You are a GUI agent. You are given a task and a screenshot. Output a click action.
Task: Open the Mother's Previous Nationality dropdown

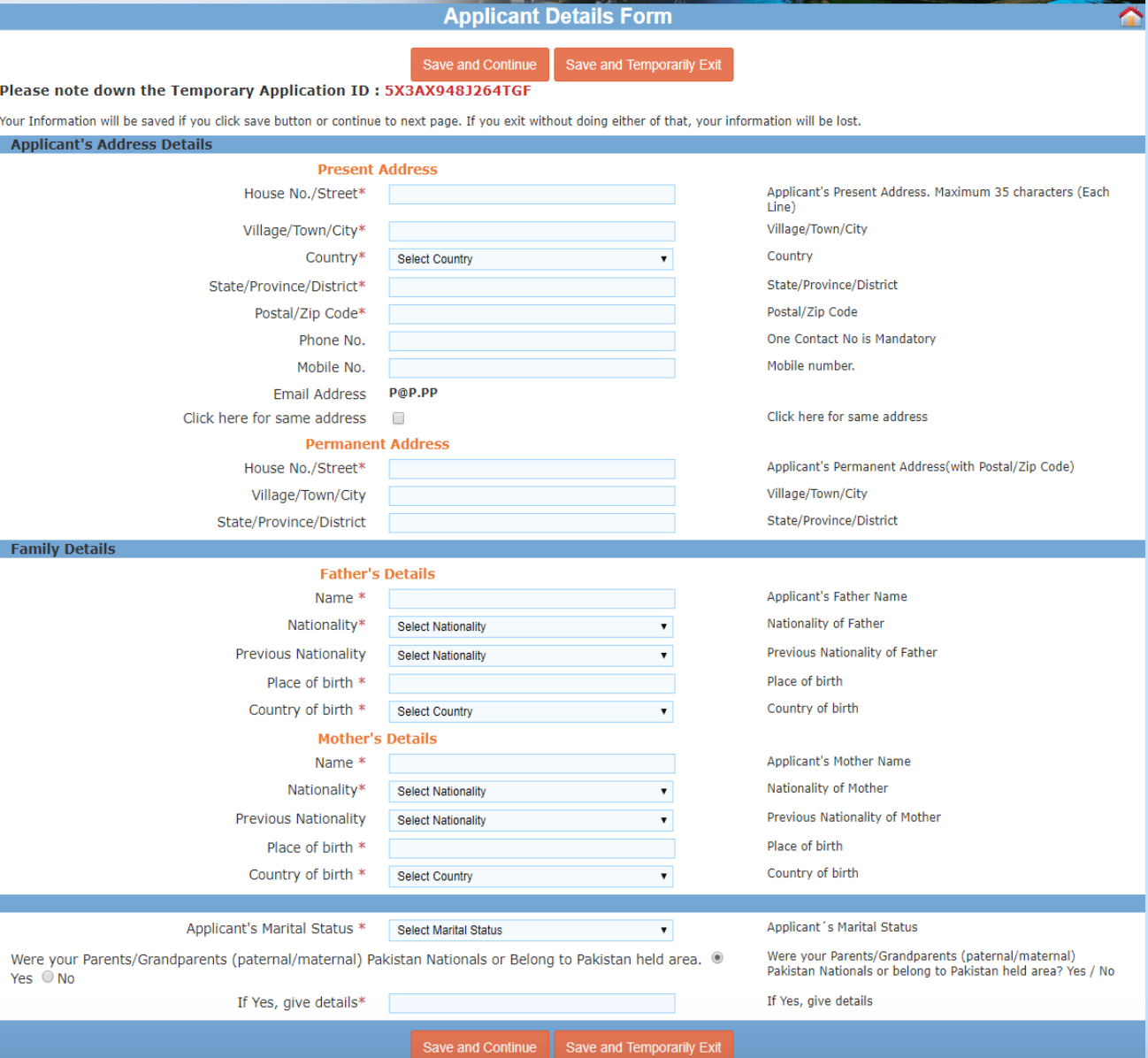531,820
